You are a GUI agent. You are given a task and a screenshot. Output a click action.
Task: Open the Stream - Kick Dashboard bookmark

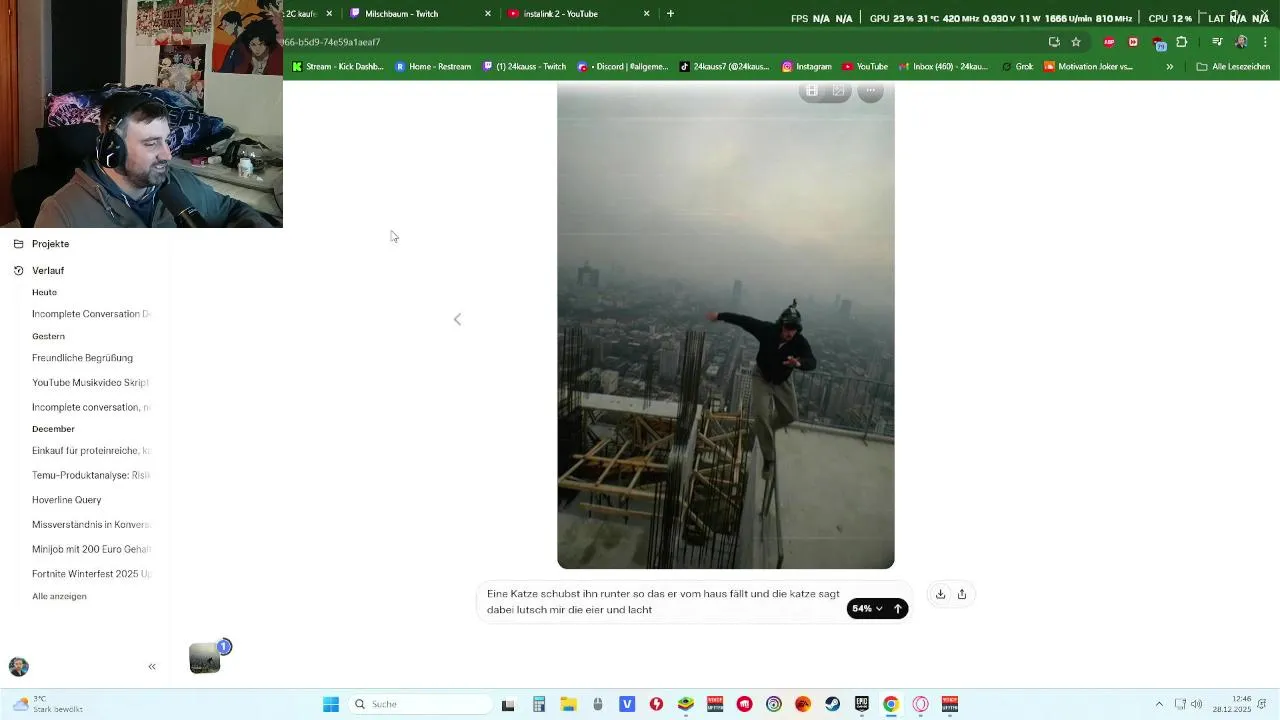[338, 67]
